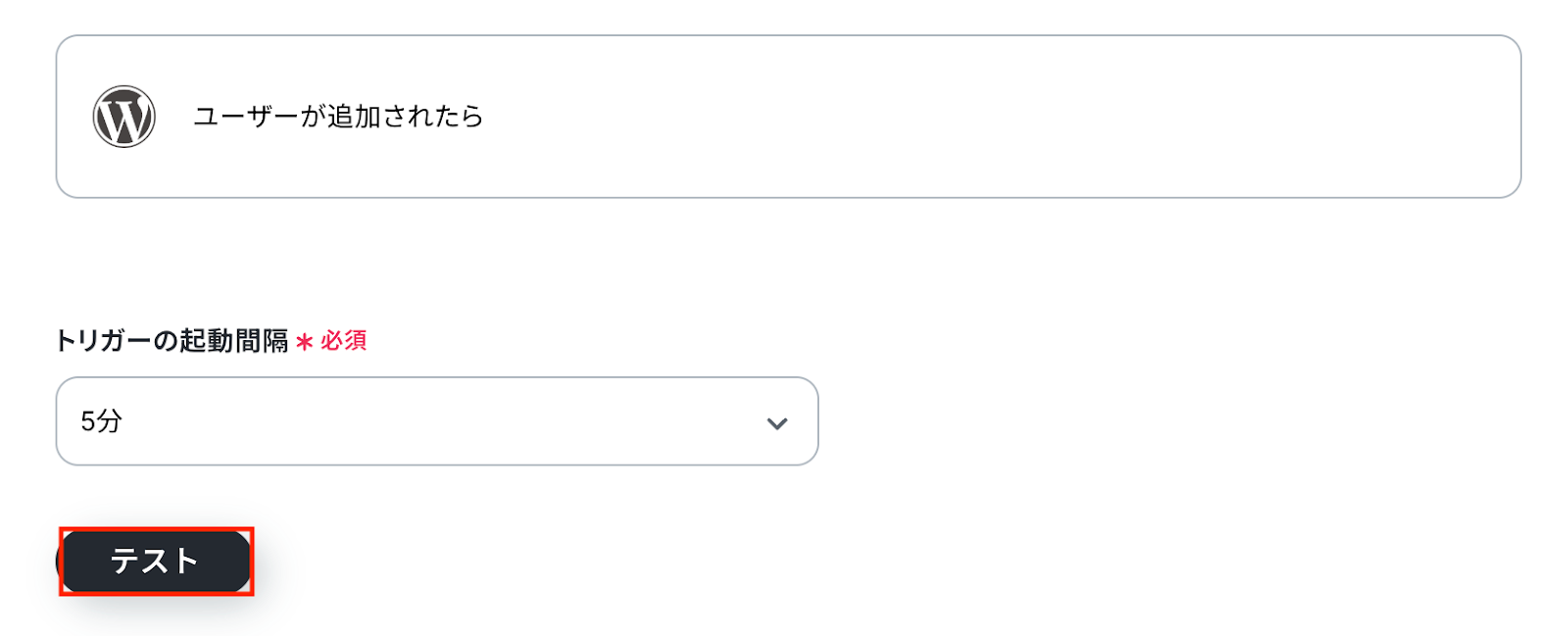Click the W emblem next to ユーザーが追加されたら
1568x636 pixels.
coord(123,117)
